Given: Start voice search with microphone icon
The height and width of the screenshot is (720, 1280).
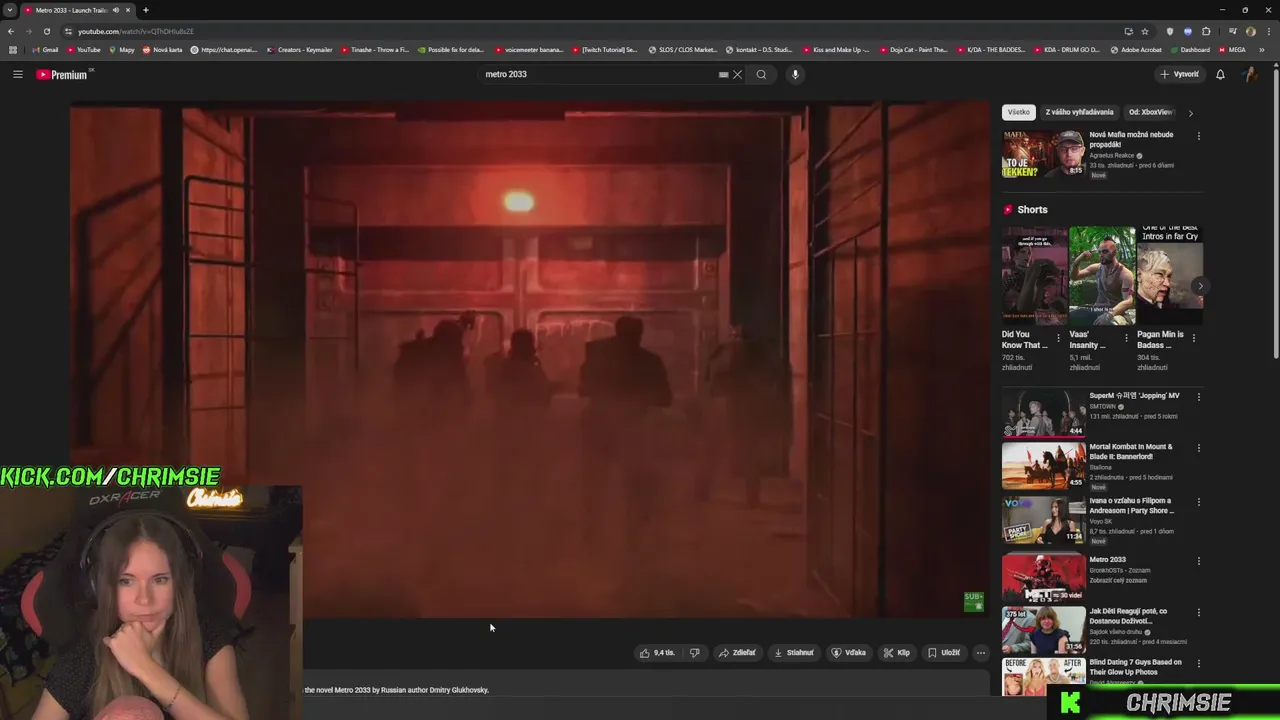Looking at the screenshot, I should tap(795, 74).
